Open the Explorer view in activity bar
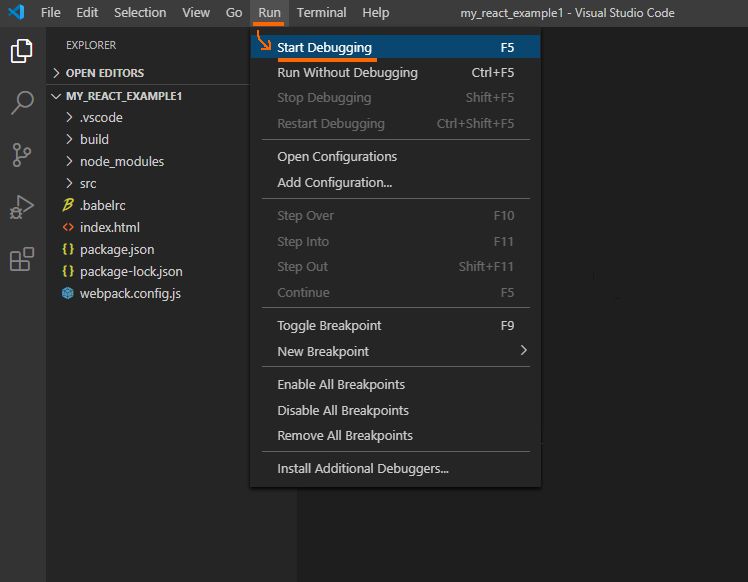The height and width of the screenshot is (582, 748). tap(22, 50)
